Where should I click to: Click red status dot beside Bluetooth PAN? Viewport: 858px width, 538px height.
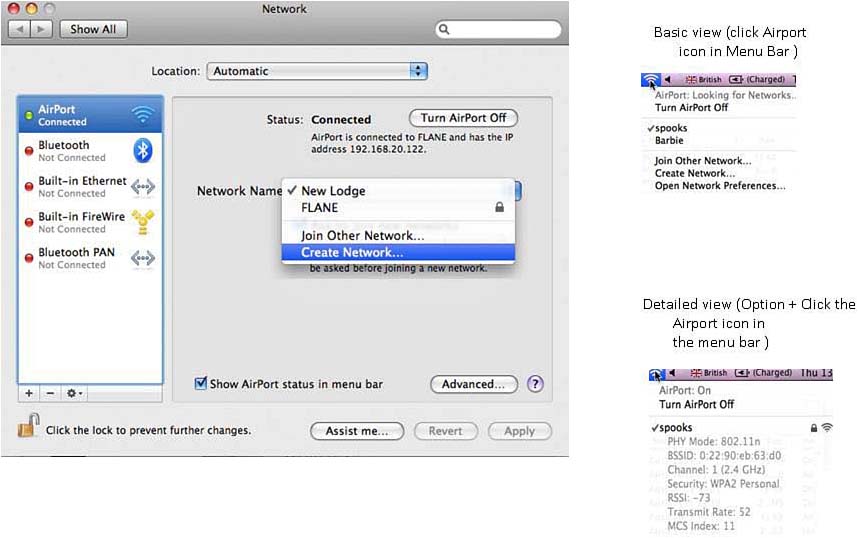click(29, 258)
